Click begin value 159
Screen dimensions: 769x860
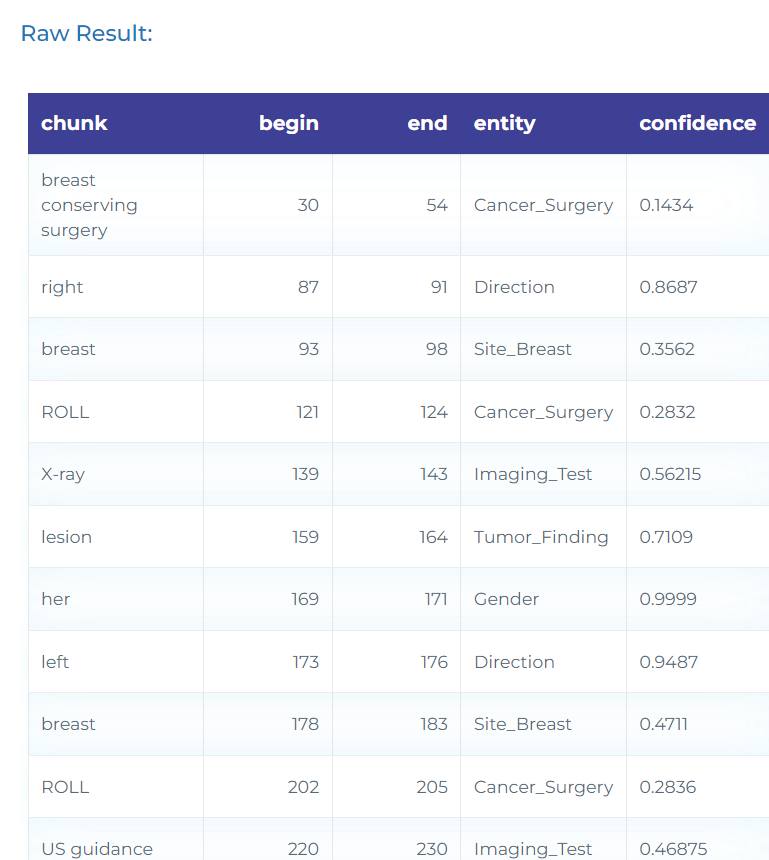(306, 537)
